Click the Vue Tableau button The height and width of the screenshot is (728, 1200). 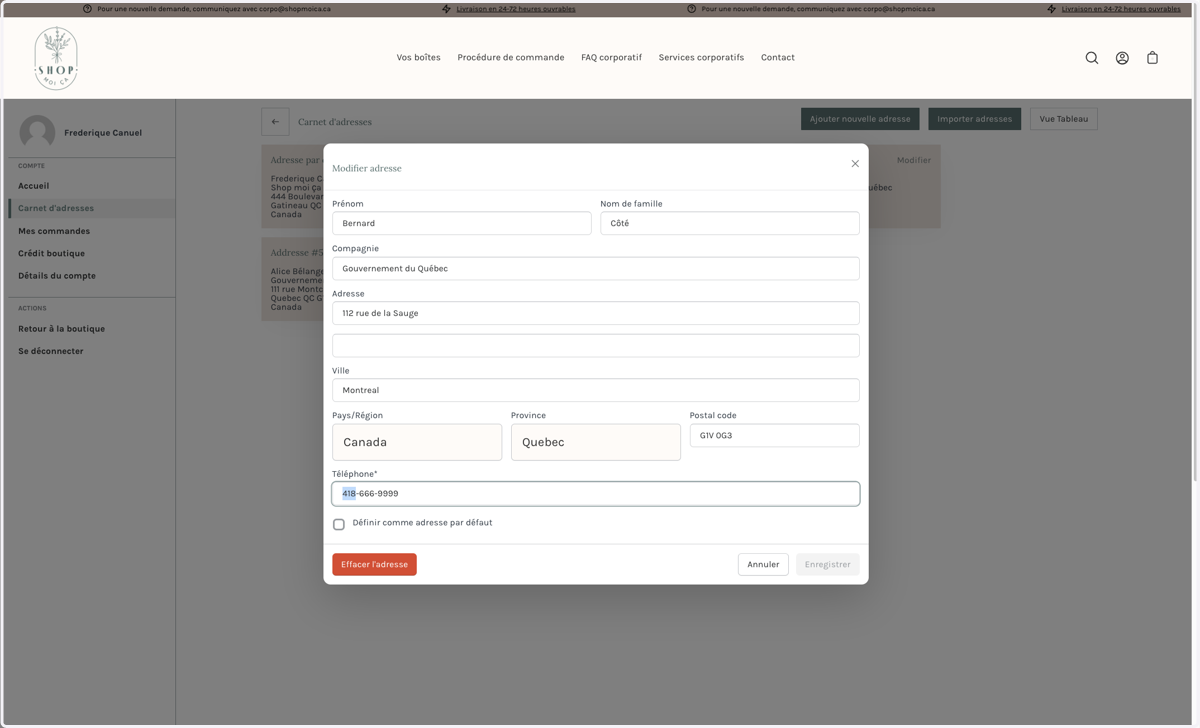point(1064,119)
